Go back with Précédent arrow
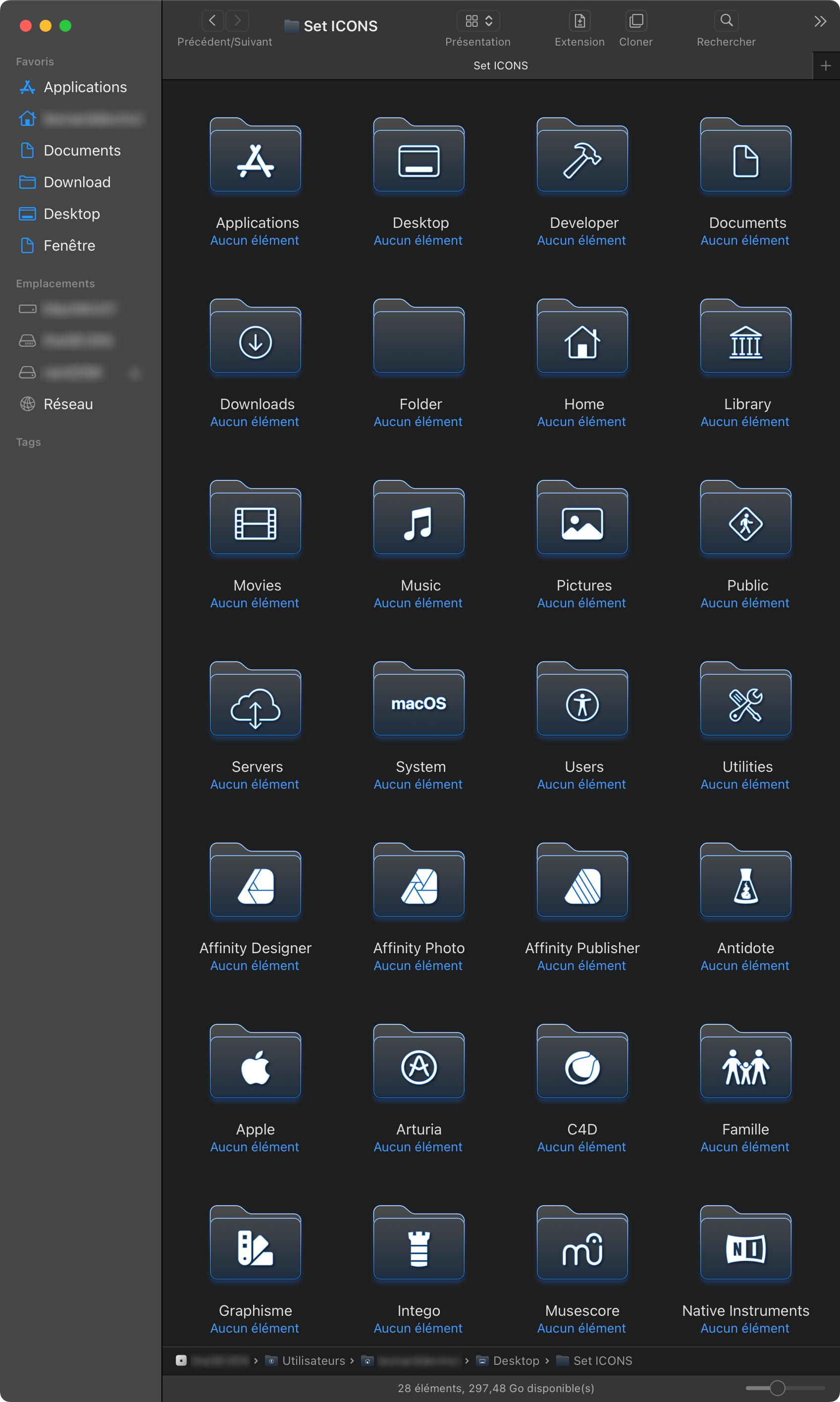 click(x=213, y=21)
